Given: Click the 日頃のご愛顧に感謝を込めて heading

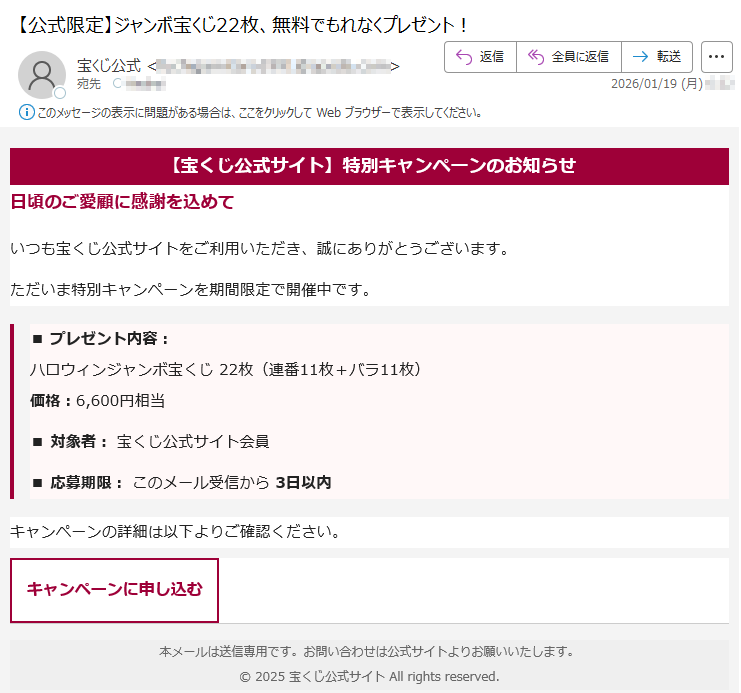Looking at the screenshot, I should tap(122, 202).
